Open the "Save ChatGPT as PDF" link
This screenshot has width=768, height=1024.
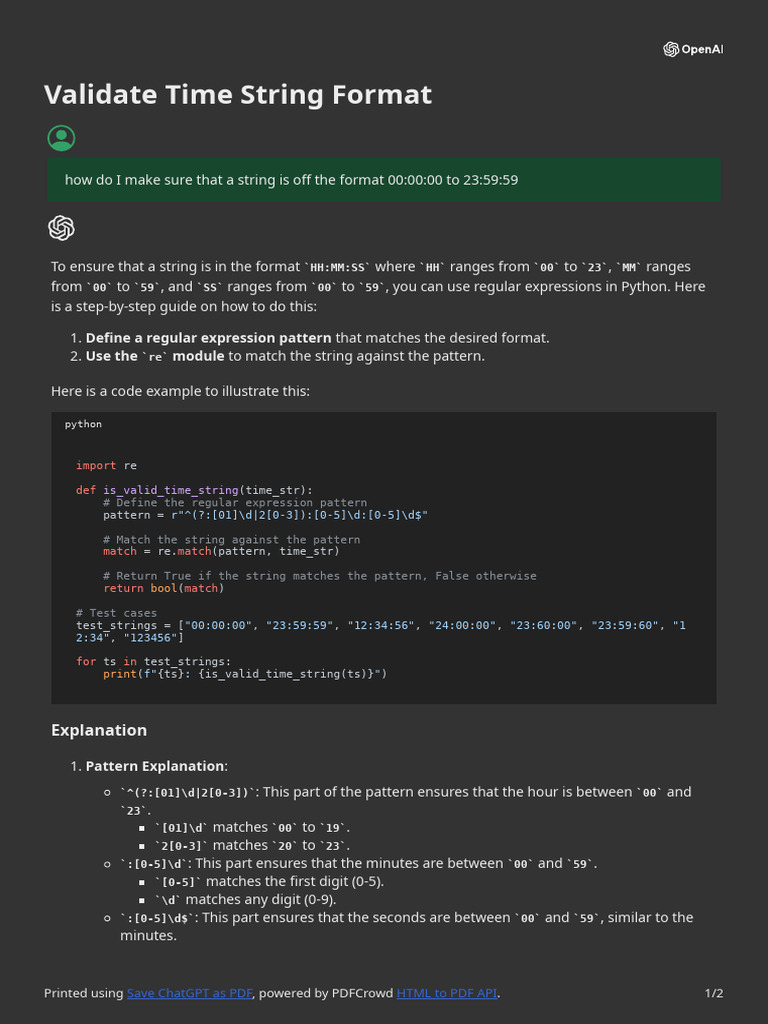point(190,993)
